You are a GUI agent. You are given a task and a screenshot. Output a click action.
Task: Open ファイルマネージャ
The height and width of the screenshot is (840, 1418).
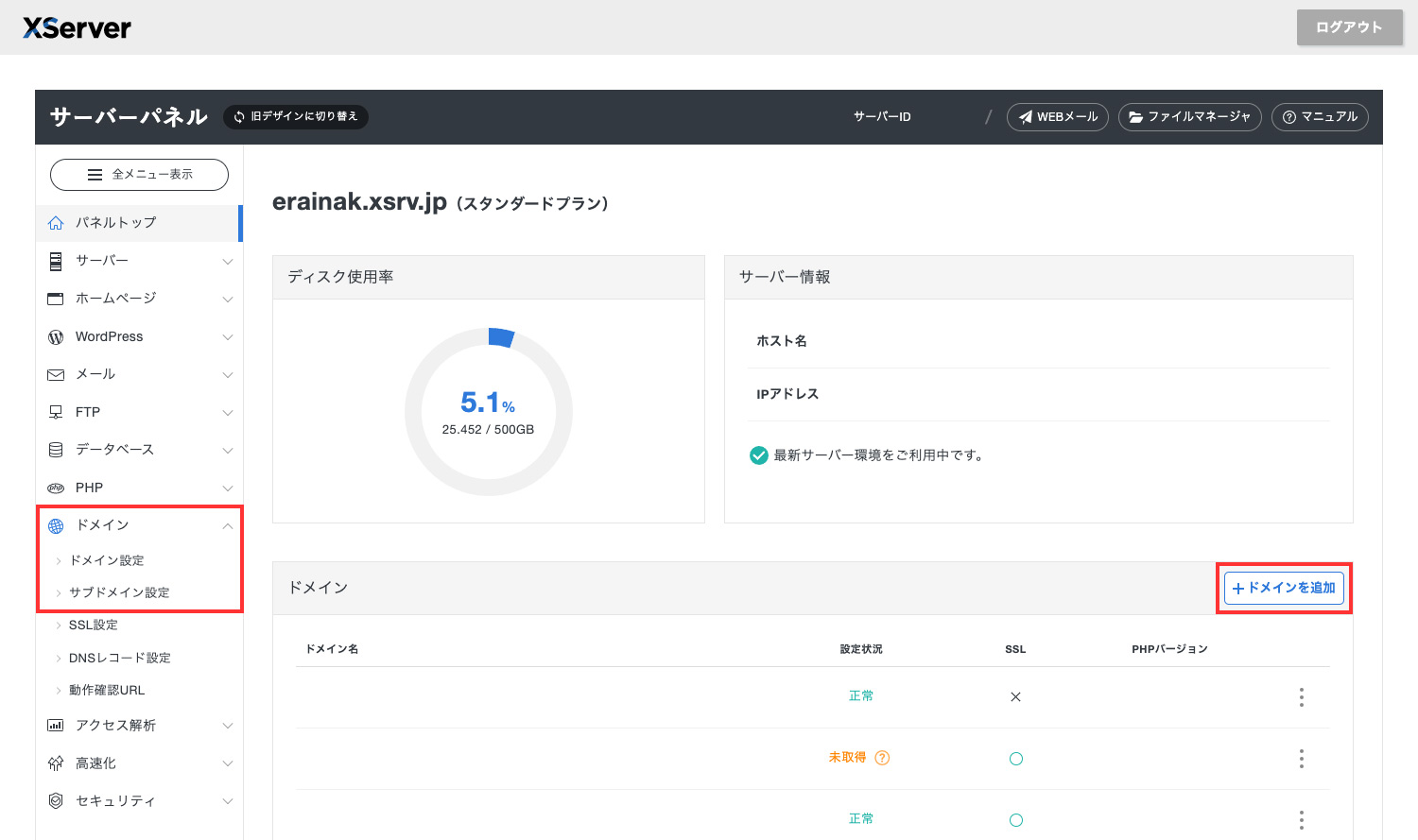1190,117
